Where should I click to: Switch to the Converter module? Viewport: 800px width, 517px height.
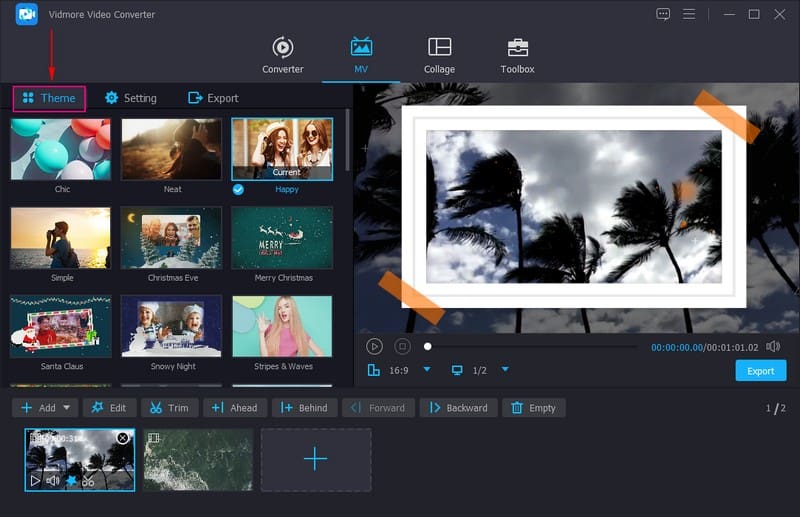[x=282, y=55]
